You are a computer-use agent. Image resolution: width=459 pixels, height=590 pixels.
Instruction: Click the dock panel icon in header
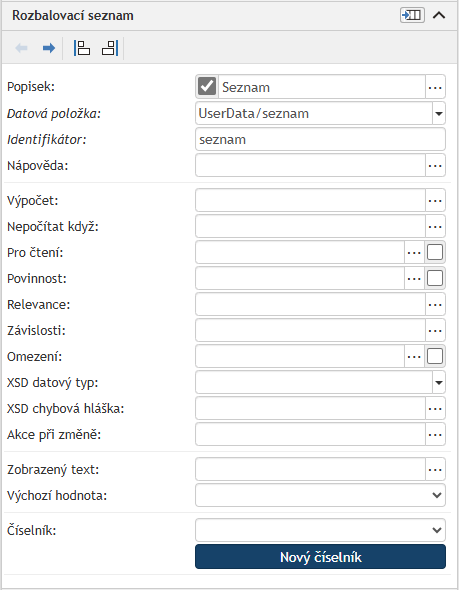tap(412, 15)
